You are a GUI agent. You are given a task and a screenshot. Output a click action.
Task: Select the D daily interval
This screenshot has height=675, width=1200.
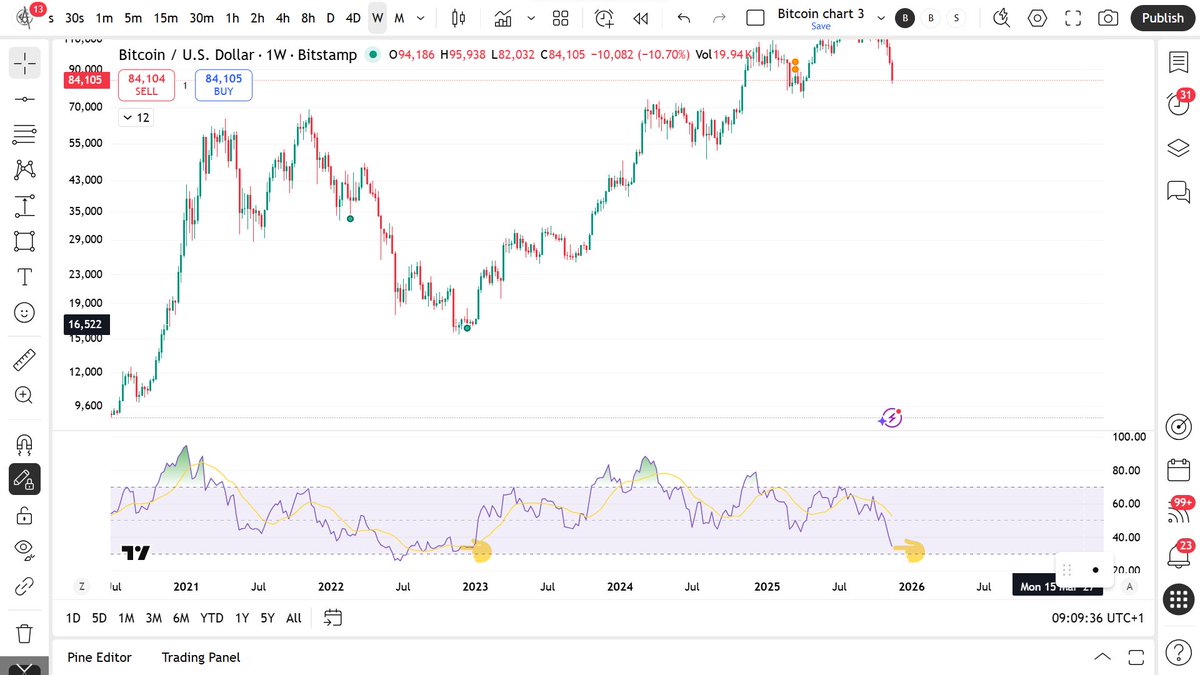click(330, 18)
